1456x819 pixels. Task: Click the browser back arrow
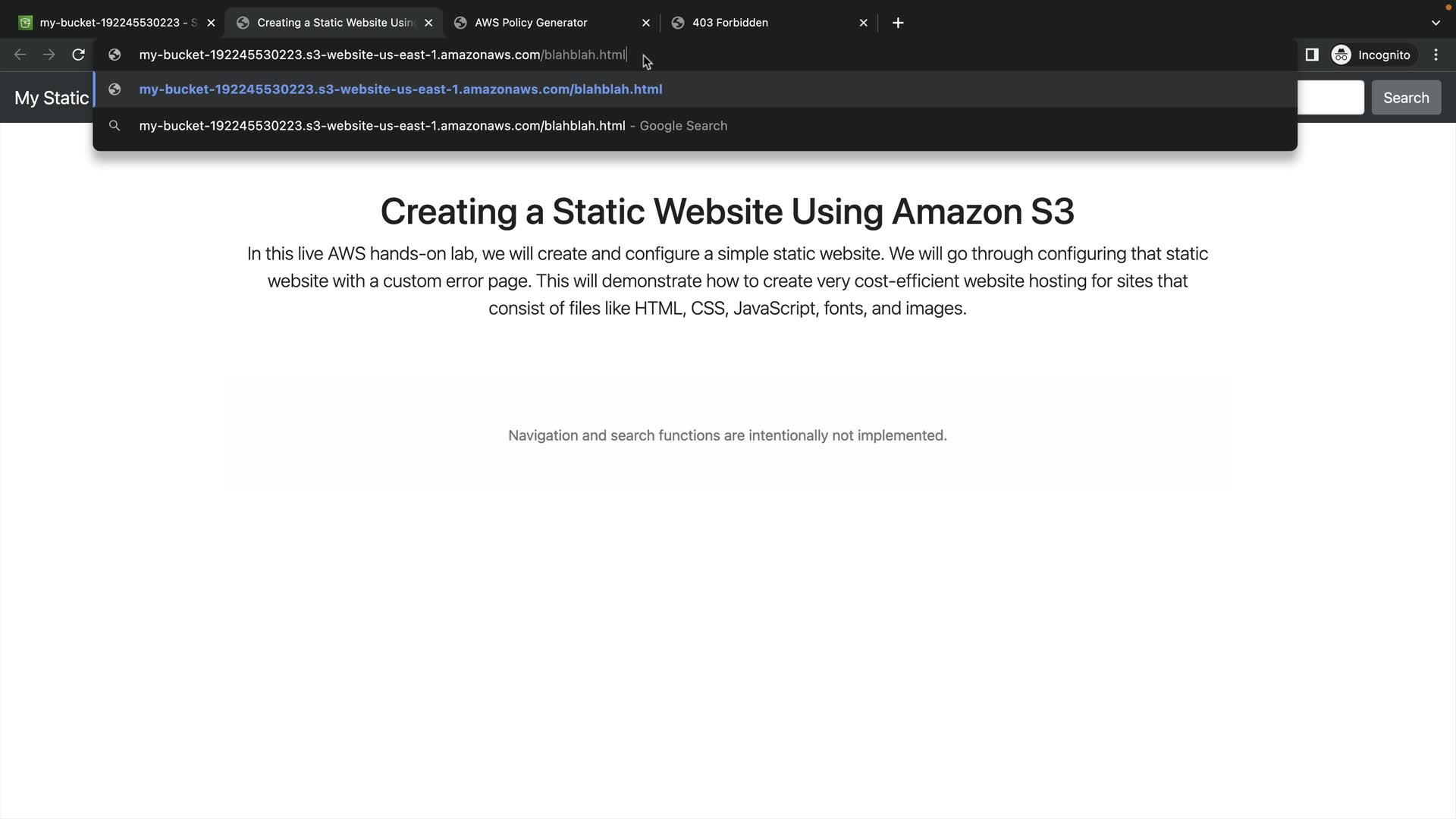pyautogui.click(x=20, y=55)
